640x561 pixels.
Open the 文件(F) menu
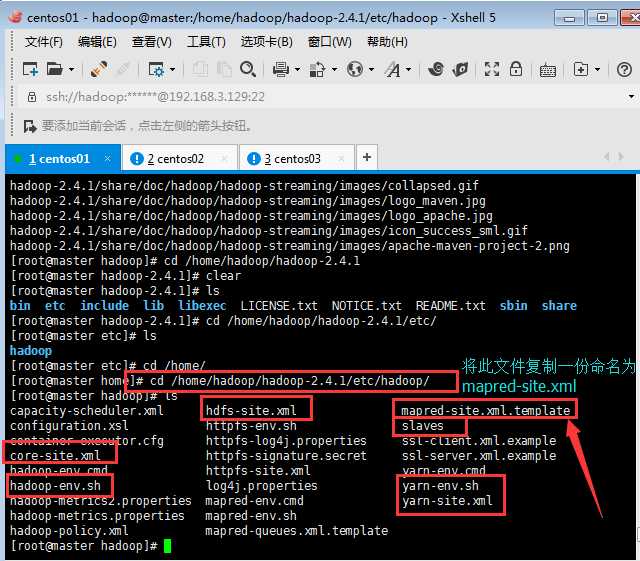44,42
